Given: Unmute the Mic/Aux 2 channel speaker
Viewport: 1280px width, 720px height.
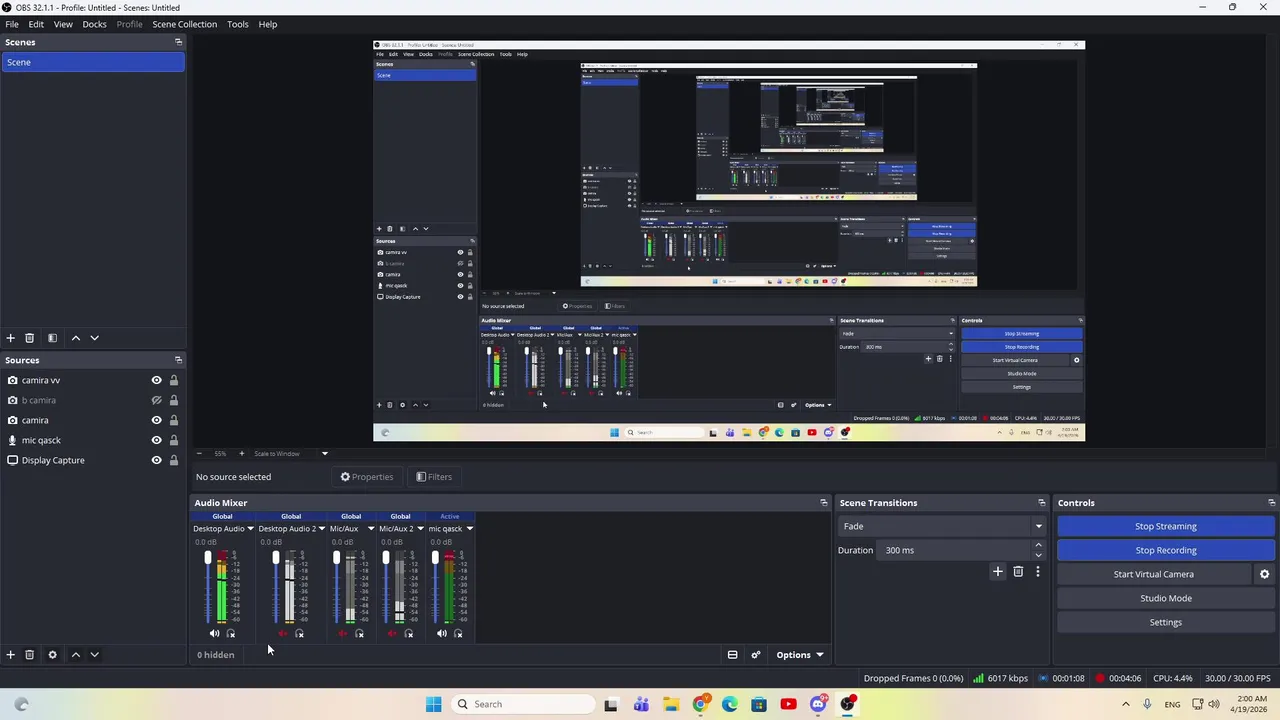Looking at the screenshot, I should 392,634.
